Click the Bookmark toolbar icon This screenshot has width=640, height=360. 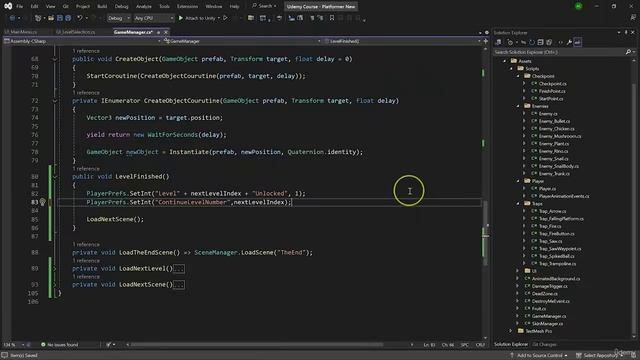332,18
